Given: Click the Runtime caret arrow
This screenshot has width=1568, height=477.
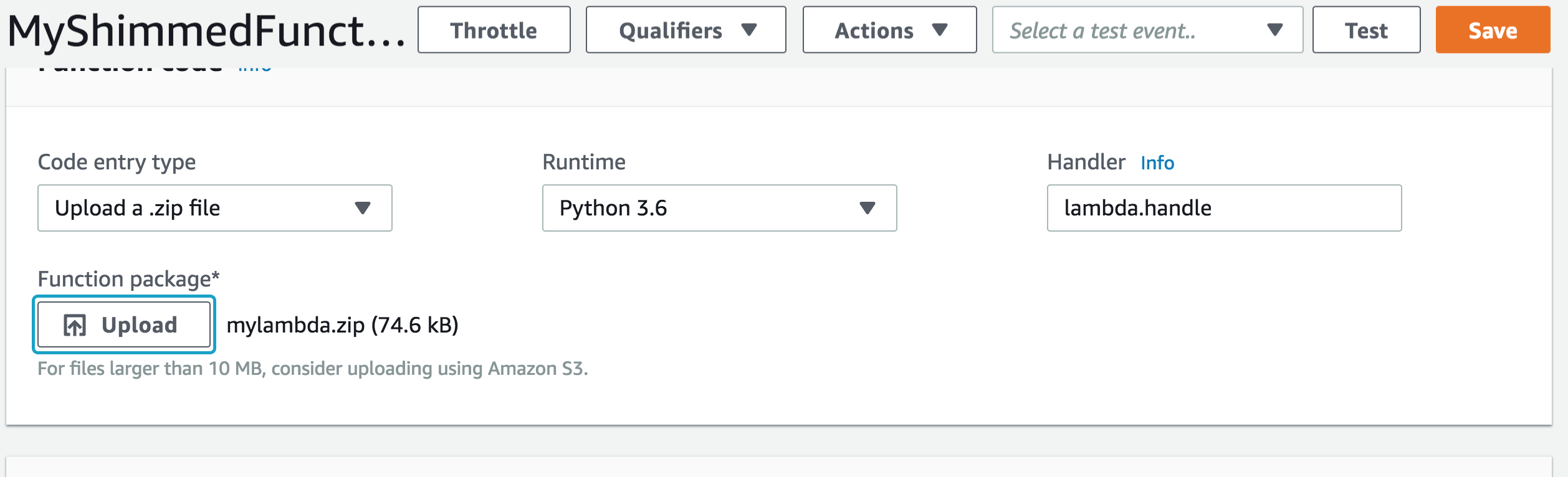Looking at the screenshot, I should (x=868, y=208).
